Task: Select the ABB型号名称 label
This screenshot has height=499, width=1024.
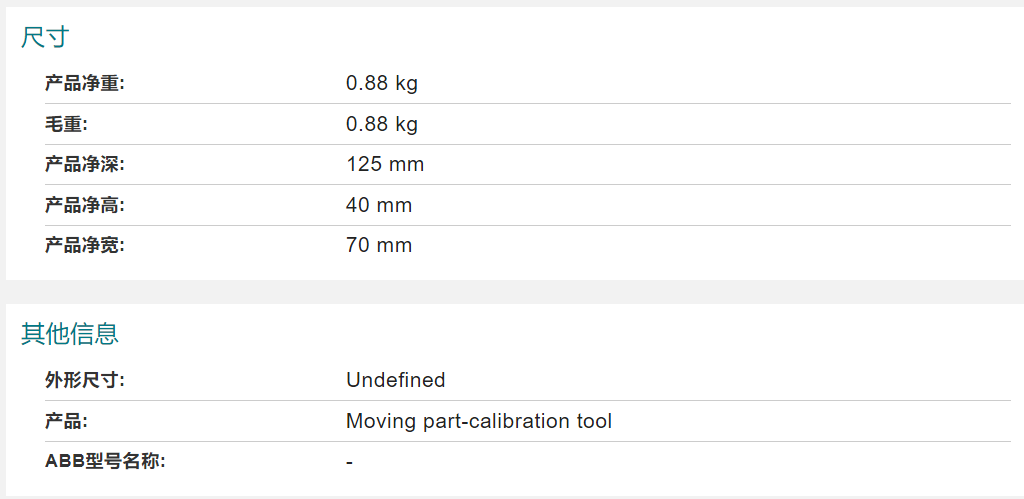Action: click(105, 462)
